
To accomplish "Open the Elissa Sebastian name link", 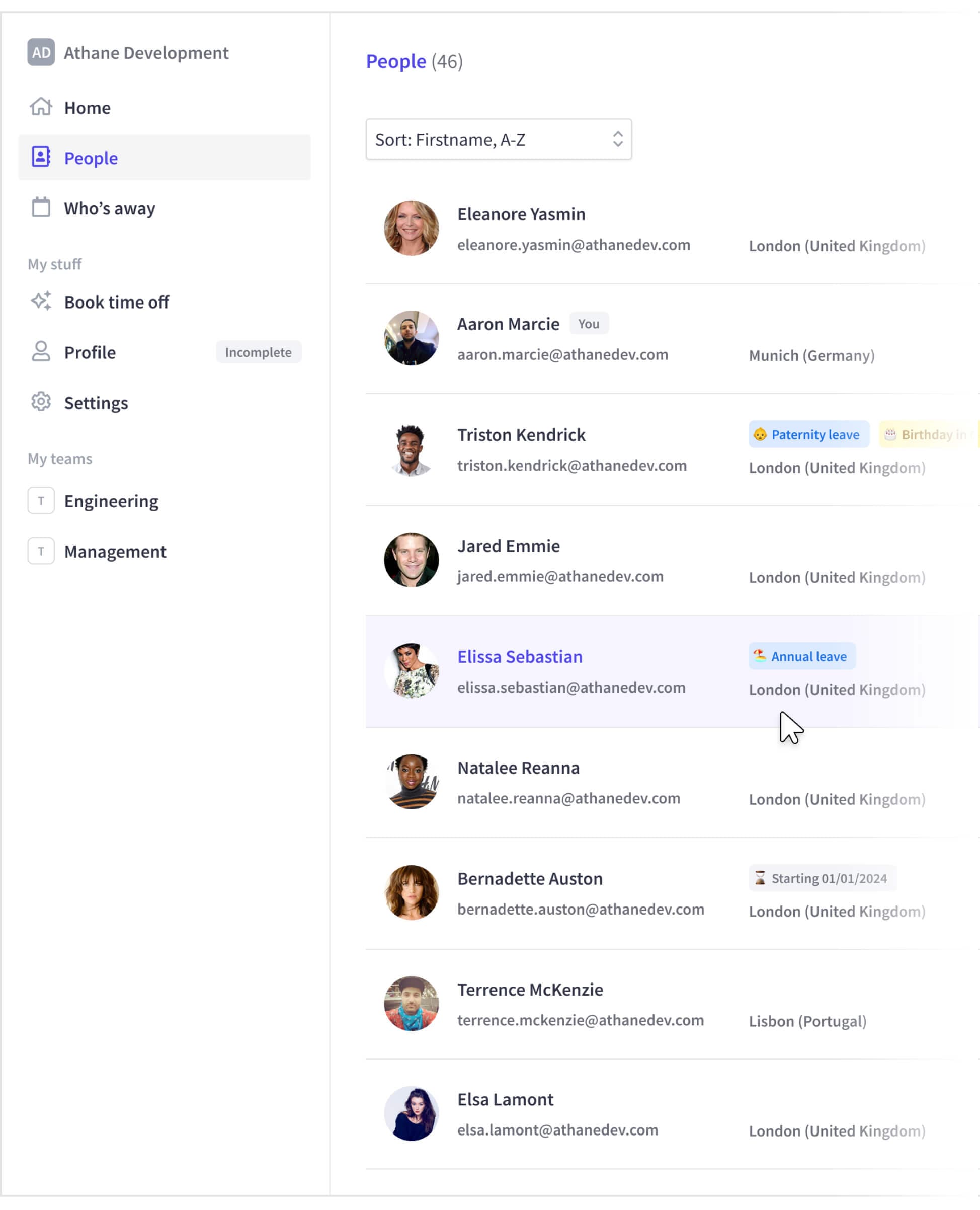I will pyautogui.click(x=519, y=656).
